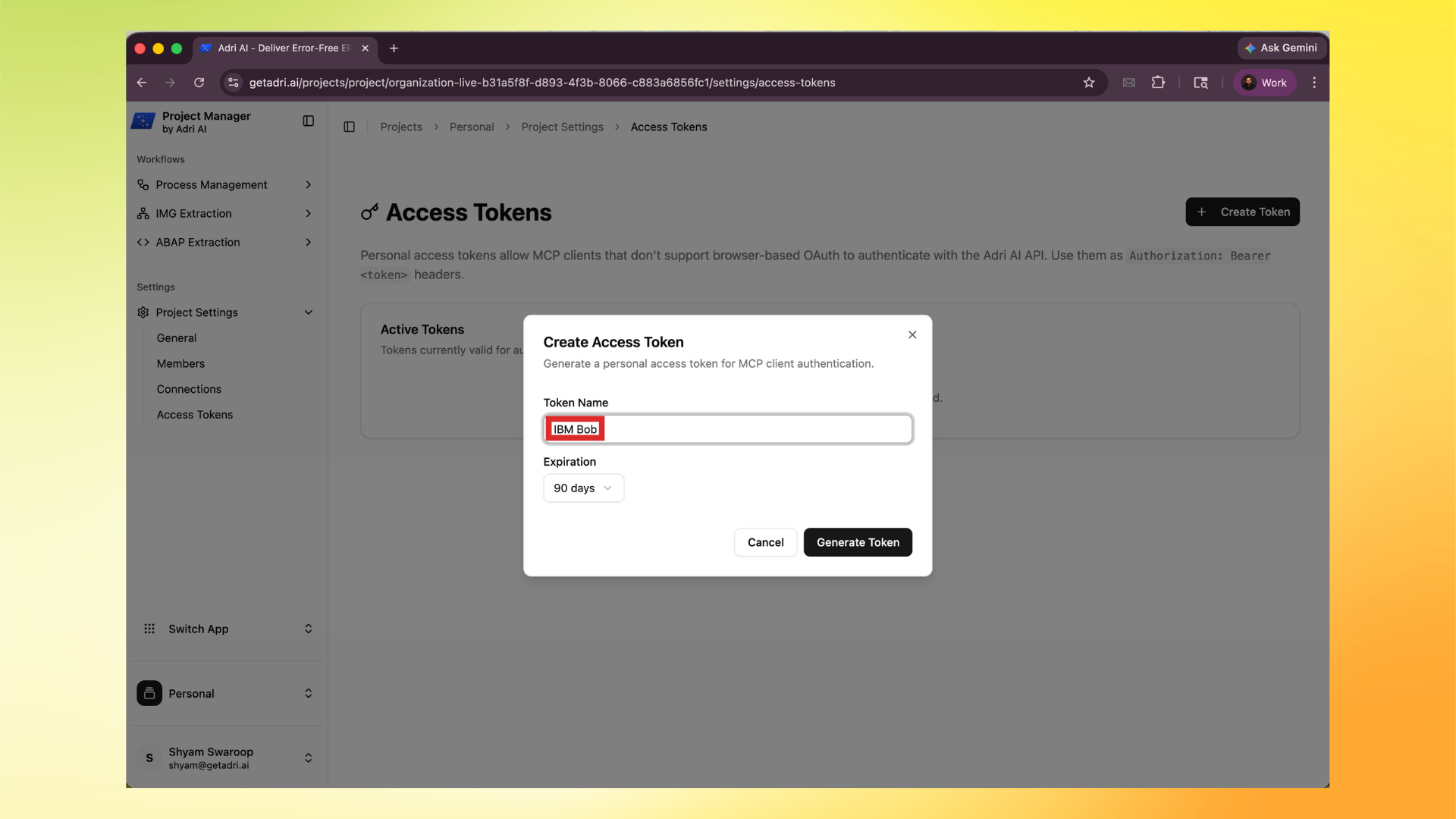
Task: Click the ABAP Extraction code icon
Action: click(143, 242)
